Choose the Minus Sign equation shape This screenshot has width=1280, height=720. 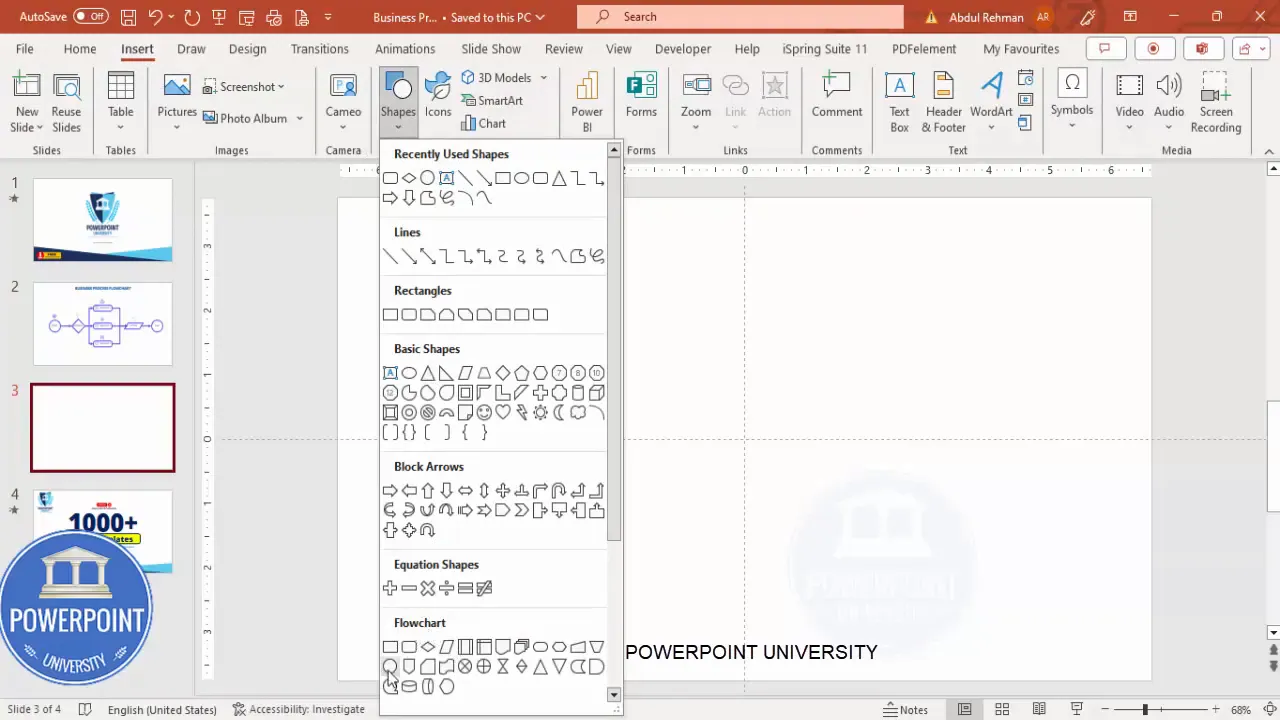(x=409, y=588)
